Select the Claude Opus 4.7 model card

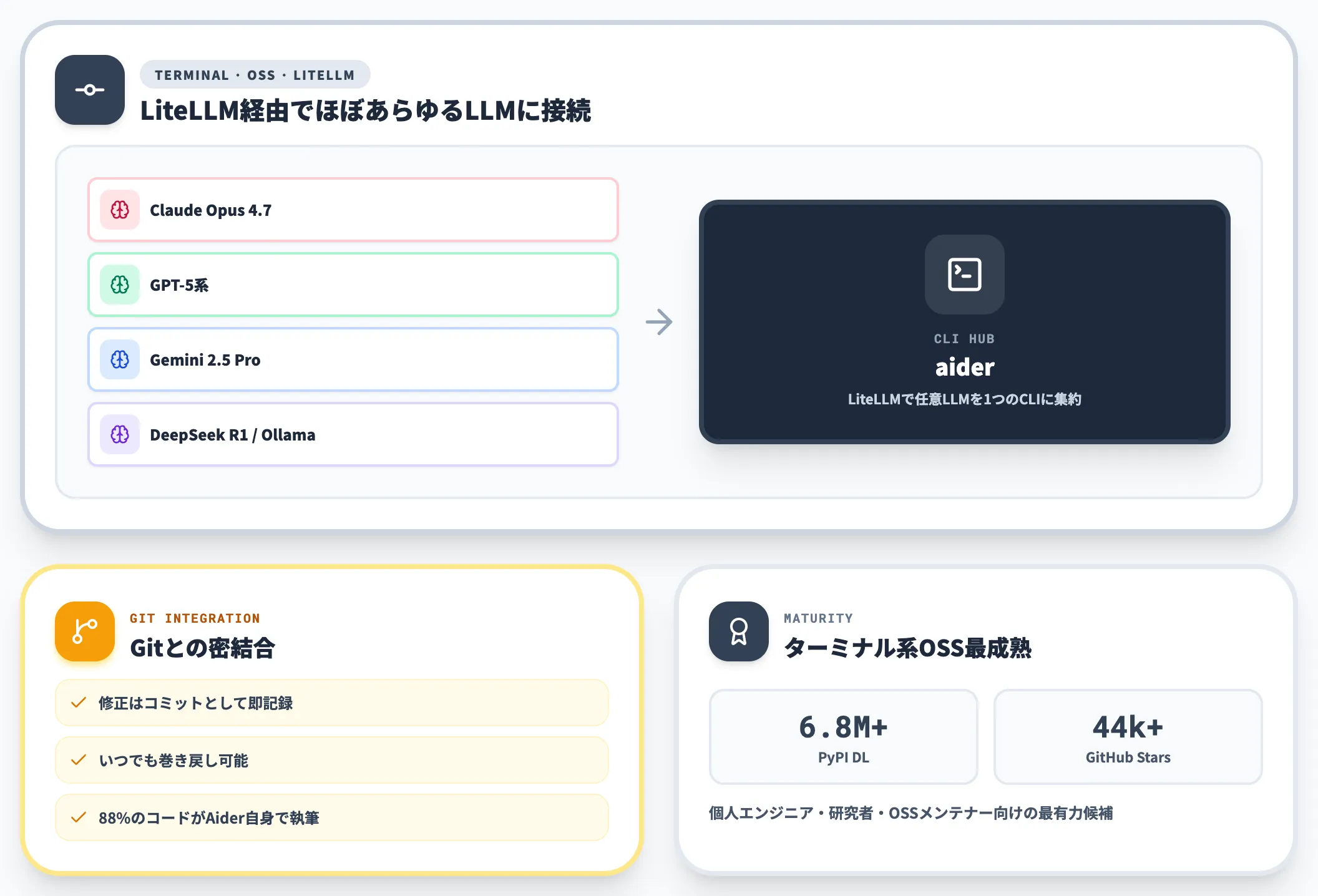click(353, 210)
